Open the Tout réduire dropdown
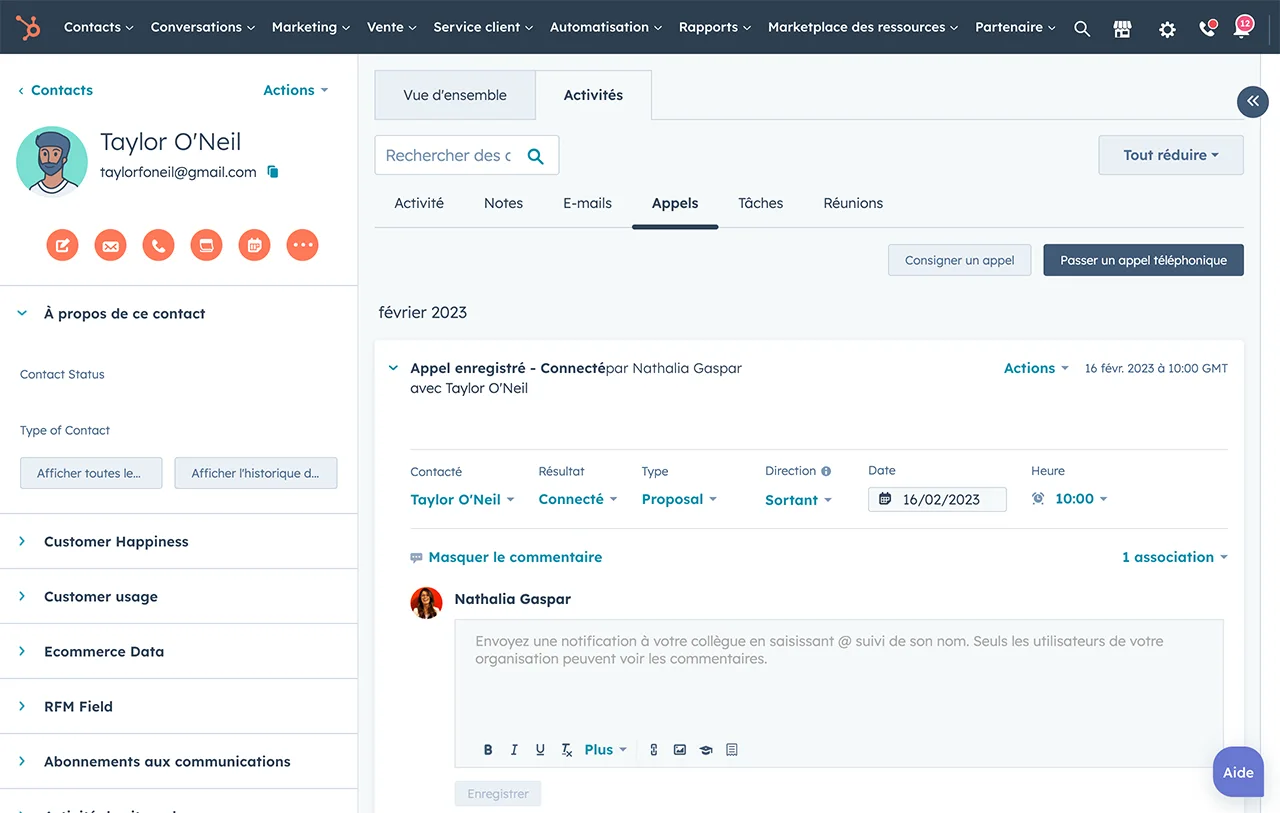This screenshot has height=813, width=1280. point(1170,155)
